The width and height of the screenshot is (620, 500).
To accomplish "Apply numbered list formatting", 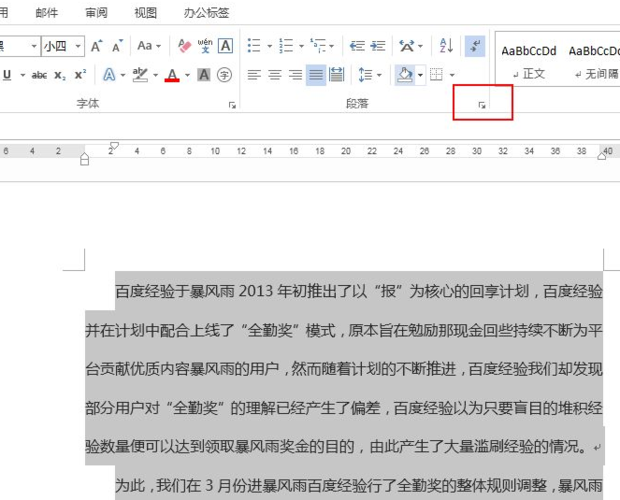I will pyautogui.click(x=286, y=46).
